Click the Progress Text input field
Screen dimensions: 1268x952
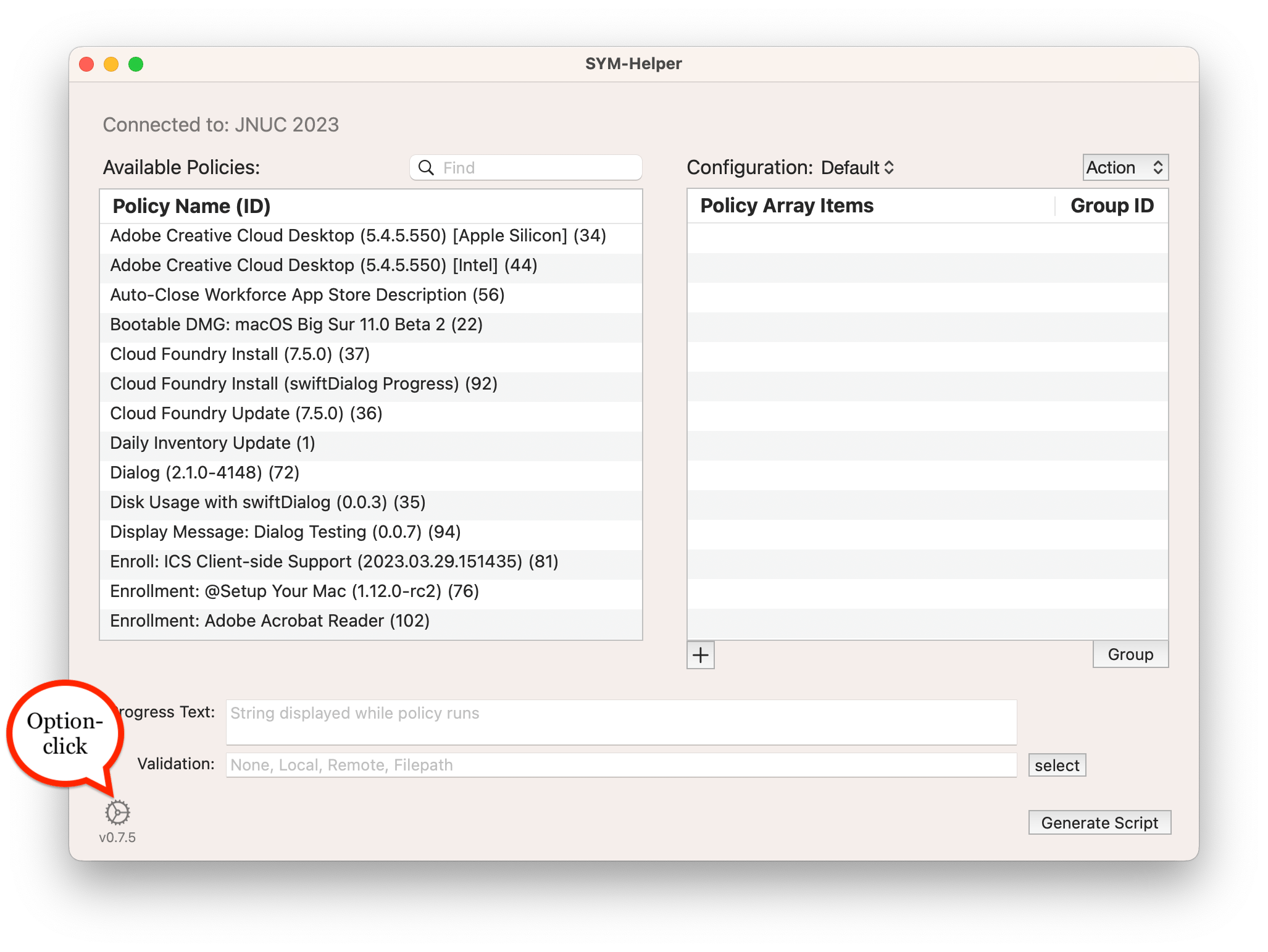point(620,722)
